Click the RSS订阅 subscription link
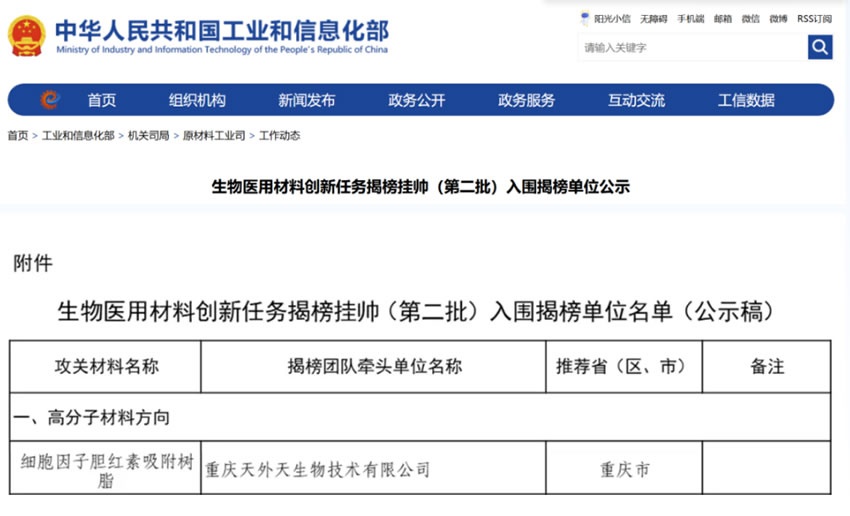 [x=814, y=18]
